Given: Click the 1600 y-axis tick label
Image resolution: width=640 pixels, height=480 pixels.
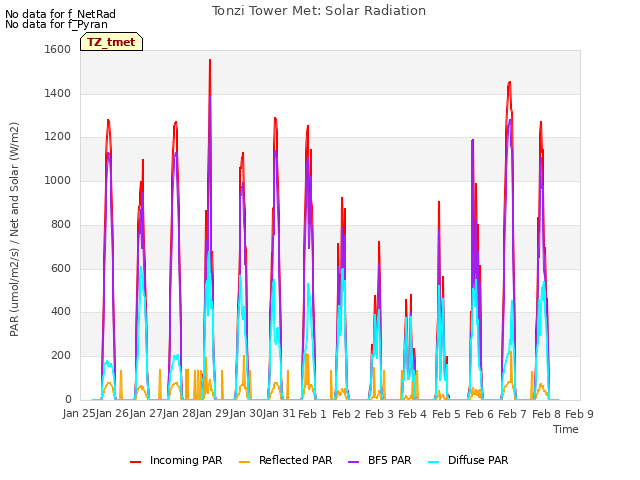Looking at the screenshot, I should click(58, 49).
